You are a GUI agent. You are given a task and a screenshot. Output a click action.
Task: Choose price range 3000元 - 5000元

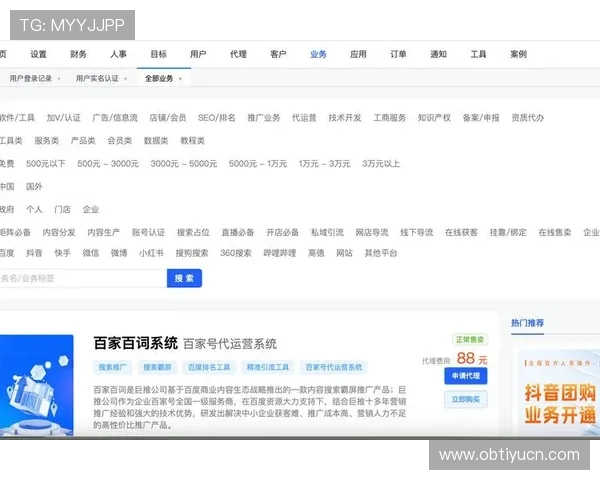pyautogui.click(x=184, y=164)
